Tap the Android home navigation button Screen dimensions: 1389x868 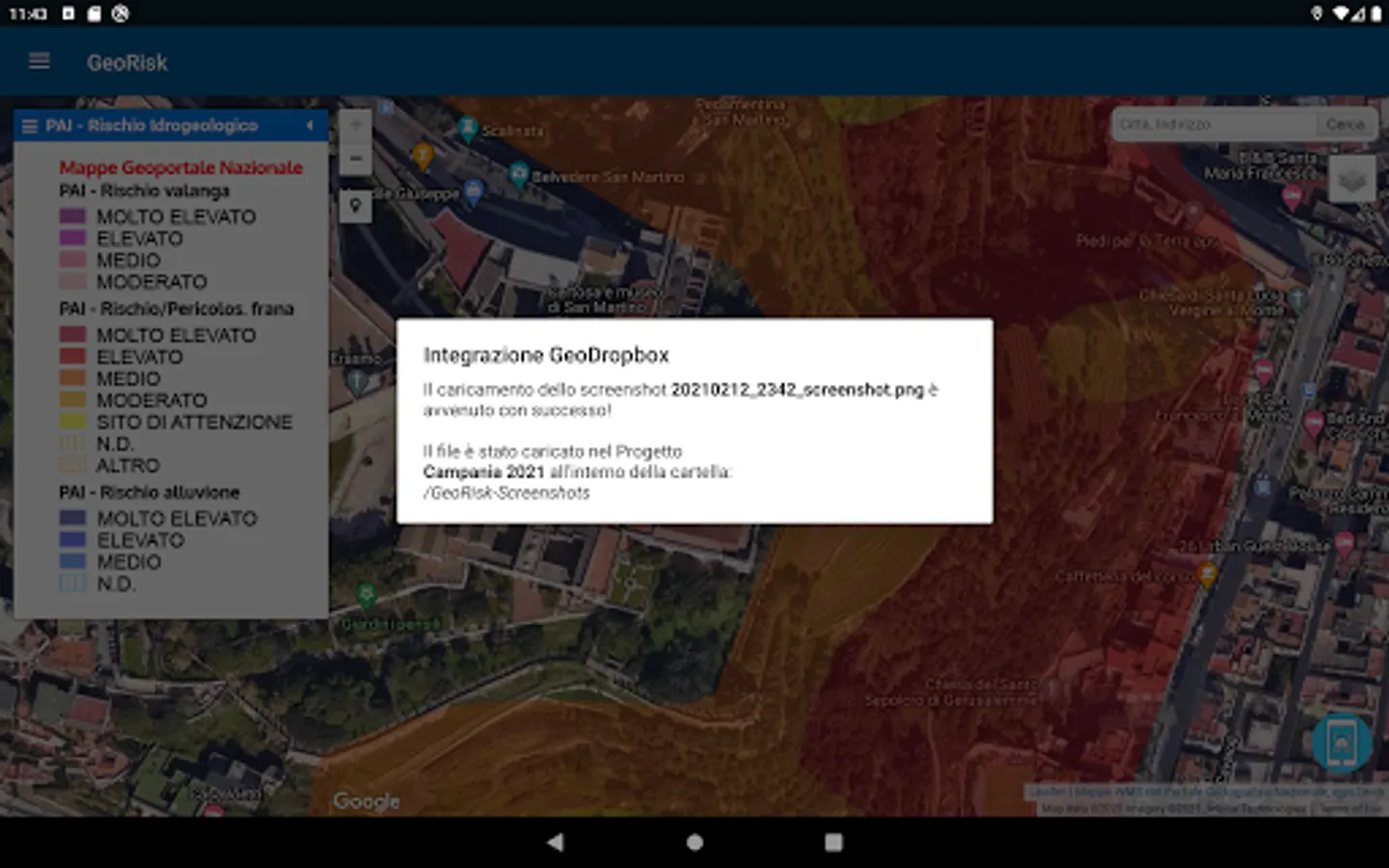pyautogui.click(x=694, y=842)
